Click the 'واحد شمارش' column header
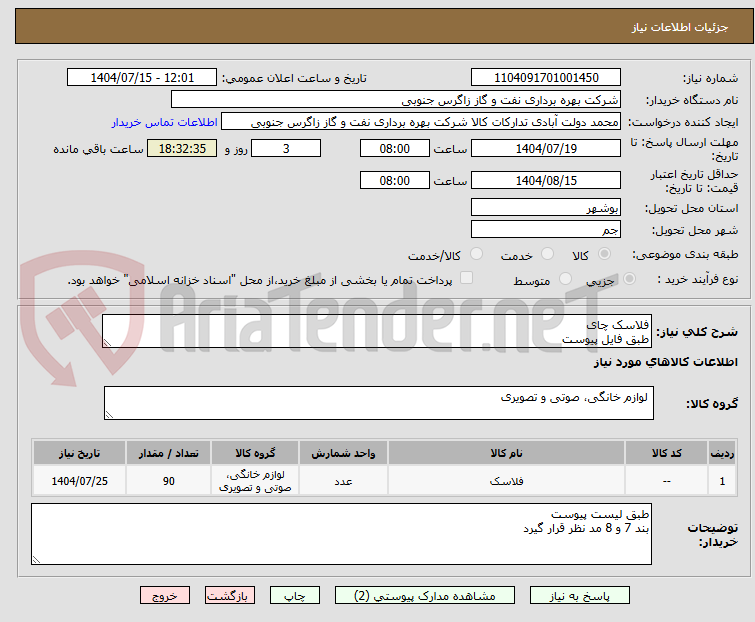The width and height of the screenshot is (755, 622). (x=343, y=453)
